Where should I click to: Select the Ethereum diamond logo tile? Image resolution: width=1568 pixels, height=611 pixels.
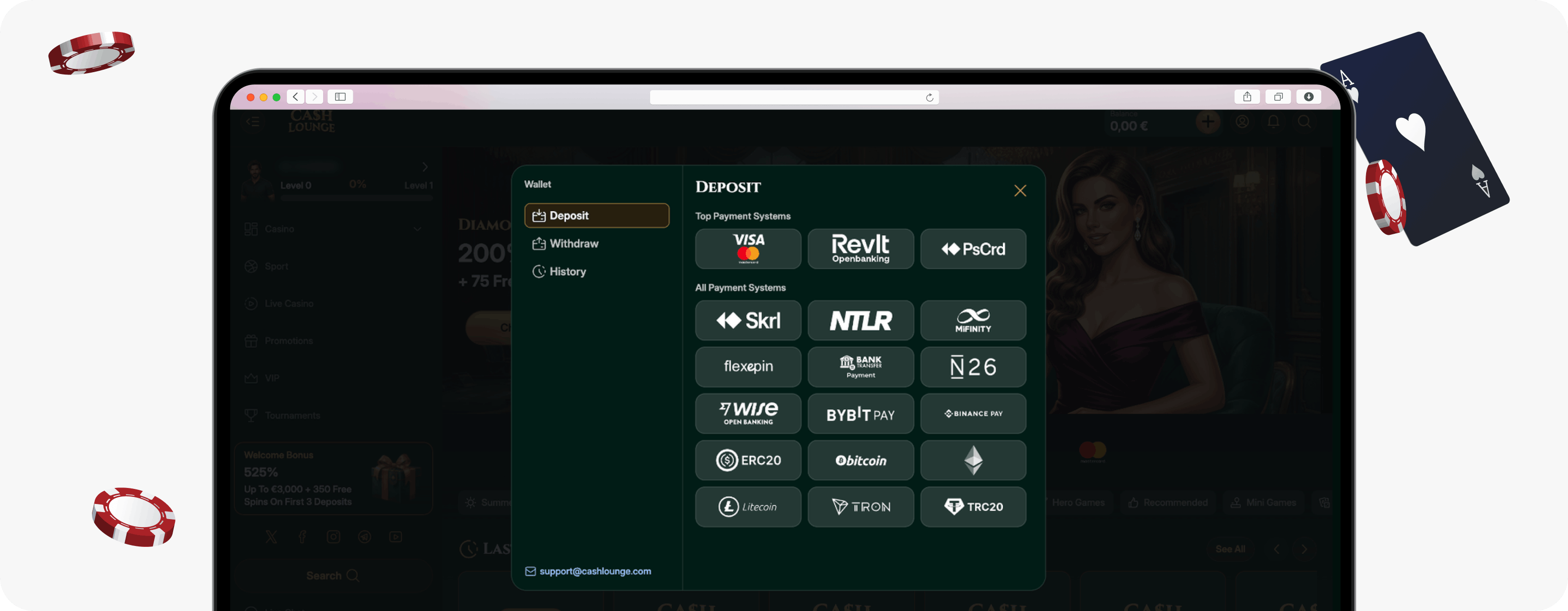973,461
